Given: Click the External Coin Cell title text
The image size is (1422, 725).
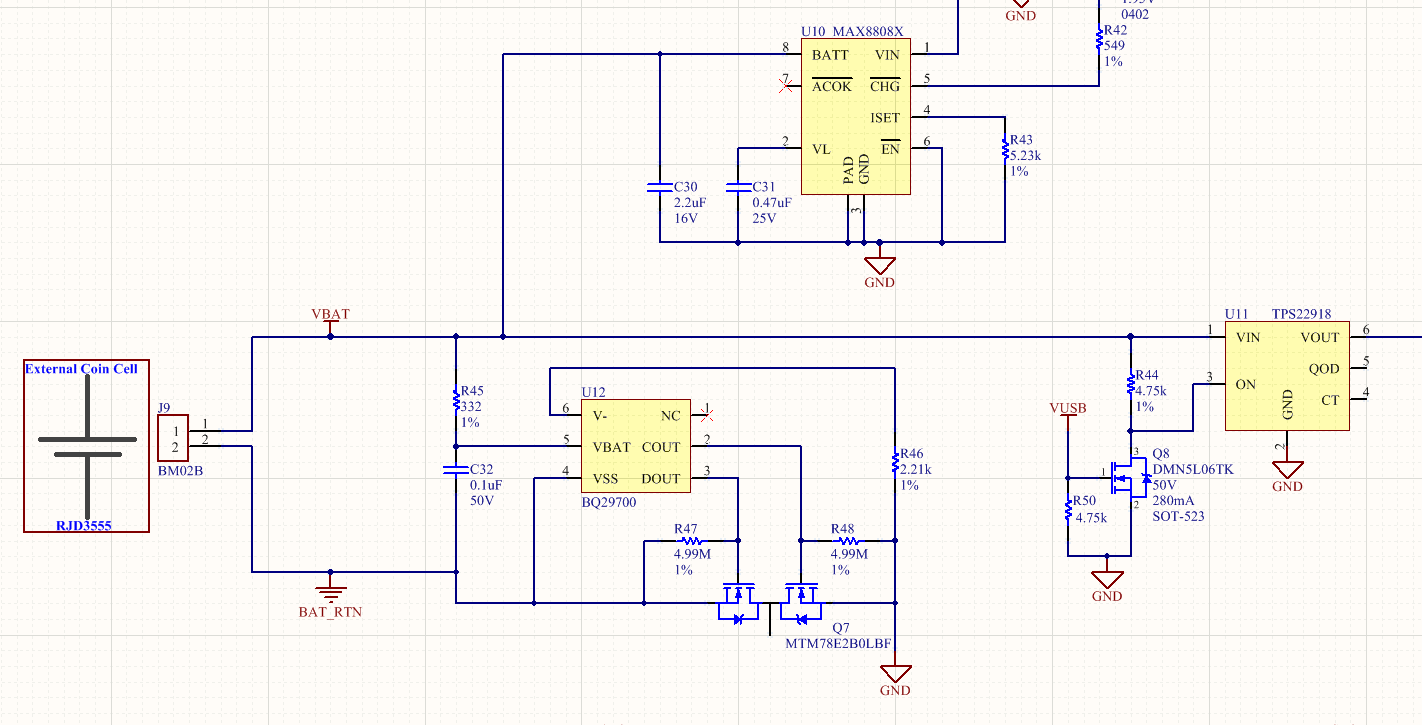Looking at the screenshot, I should point(81,369).
